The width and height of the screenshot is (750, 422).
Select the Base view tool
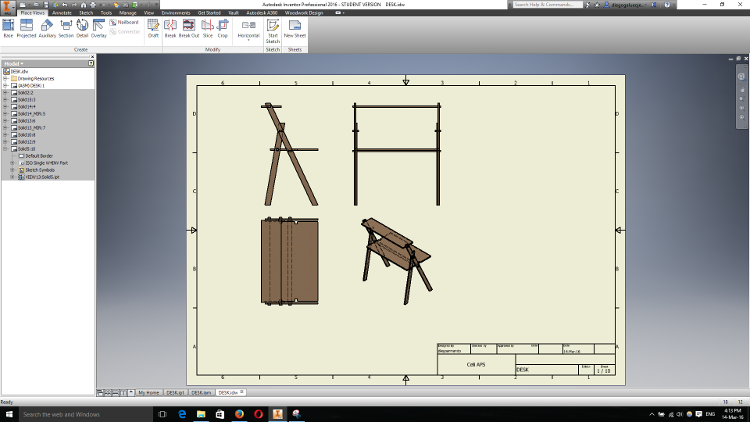pyautogui.click(x=8, y=28)
